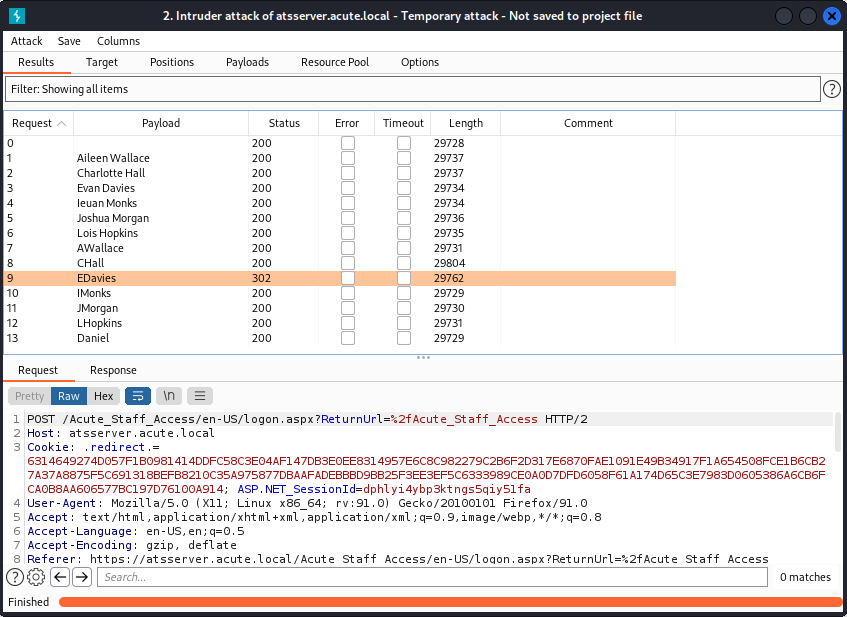The height and width of the screenshot is (617, 847).
Task: Switch to Hex view of the request
Action: pos(103,395)
